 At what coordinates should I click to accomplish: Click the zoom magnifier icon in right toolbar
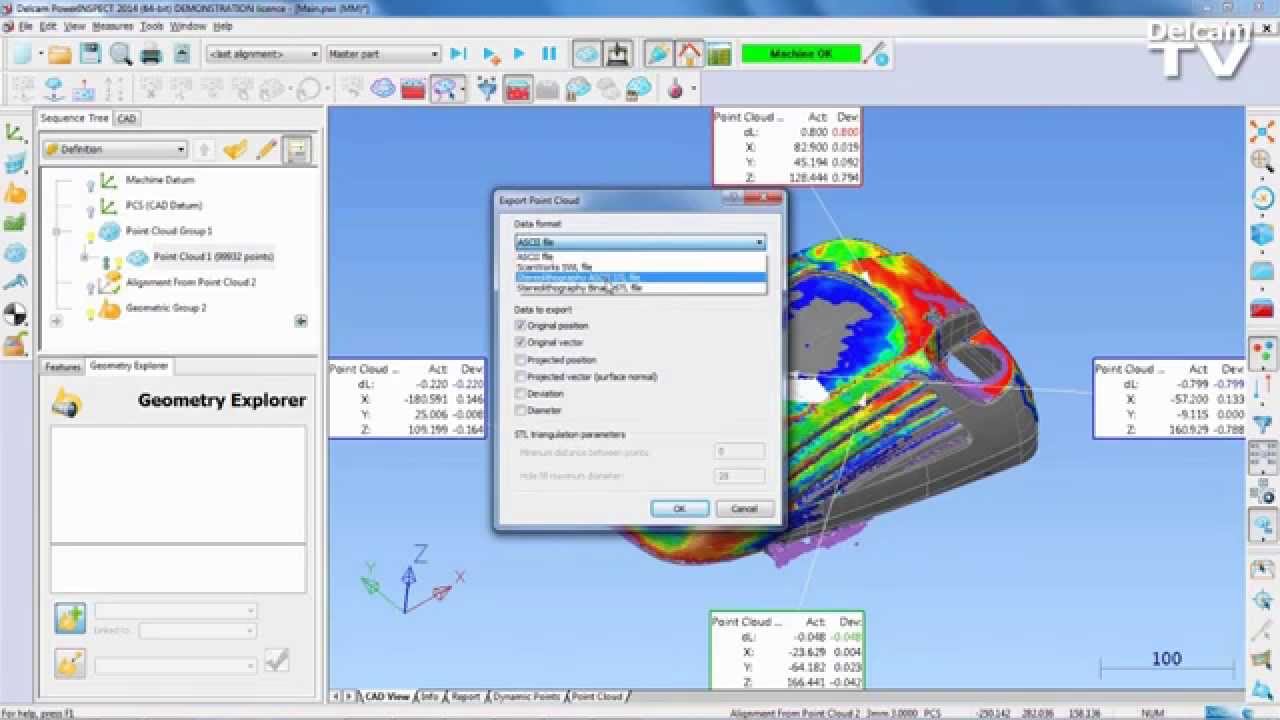(x=1262, y=160)
